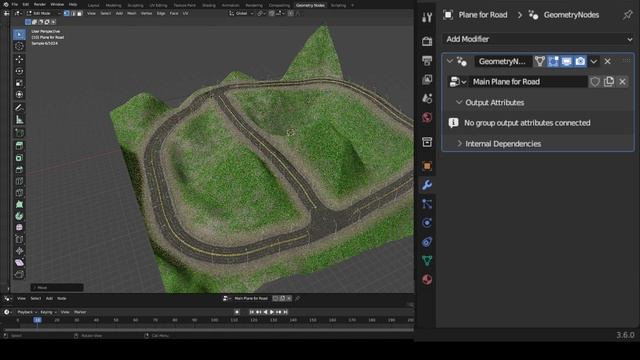Open the Edit Mode dropdown
Image resolution: width=640 pixels, height=360 pixels.
pos(44,13)
